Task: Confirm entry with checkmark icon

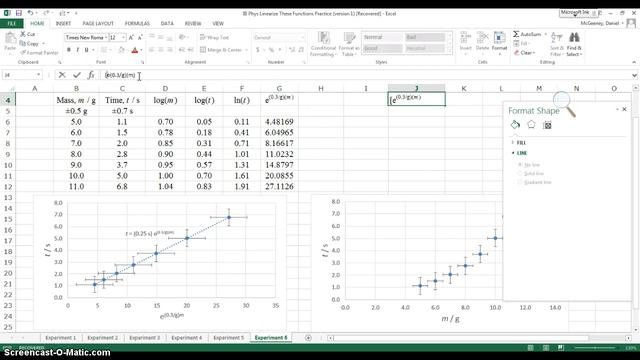Action: pos(77,75)
